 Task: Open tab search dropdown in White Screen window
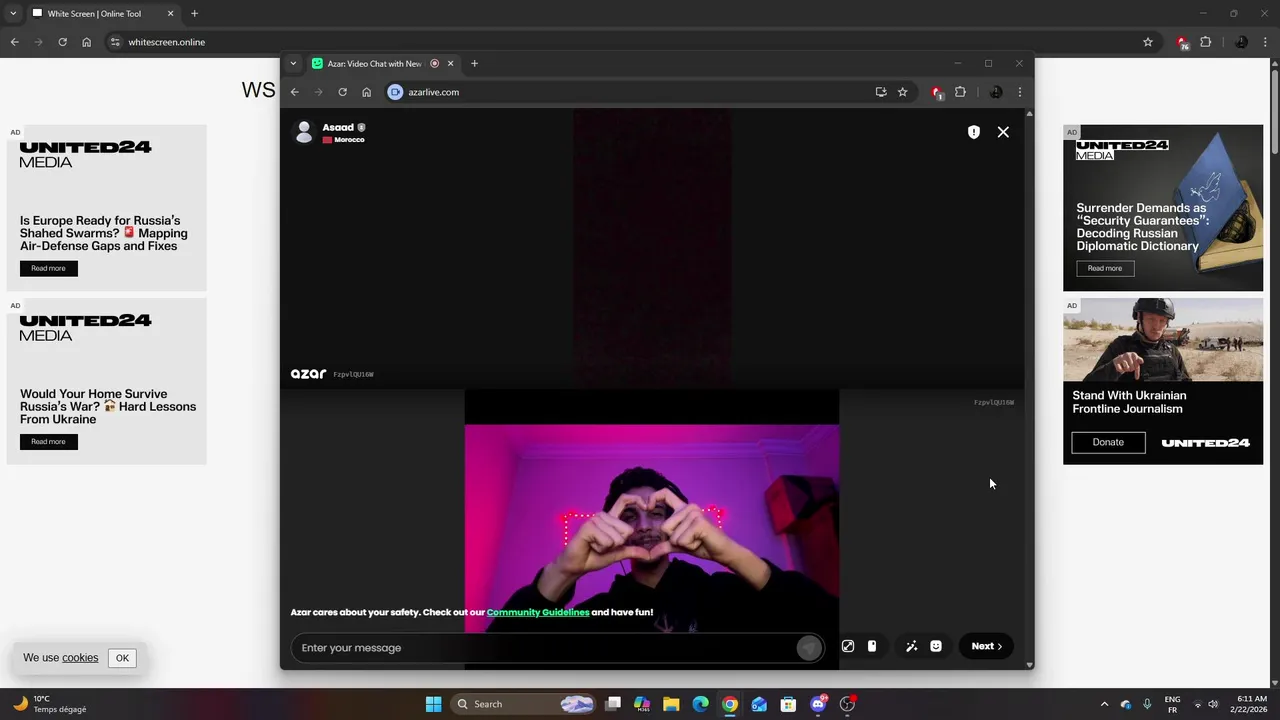point(13,14)
